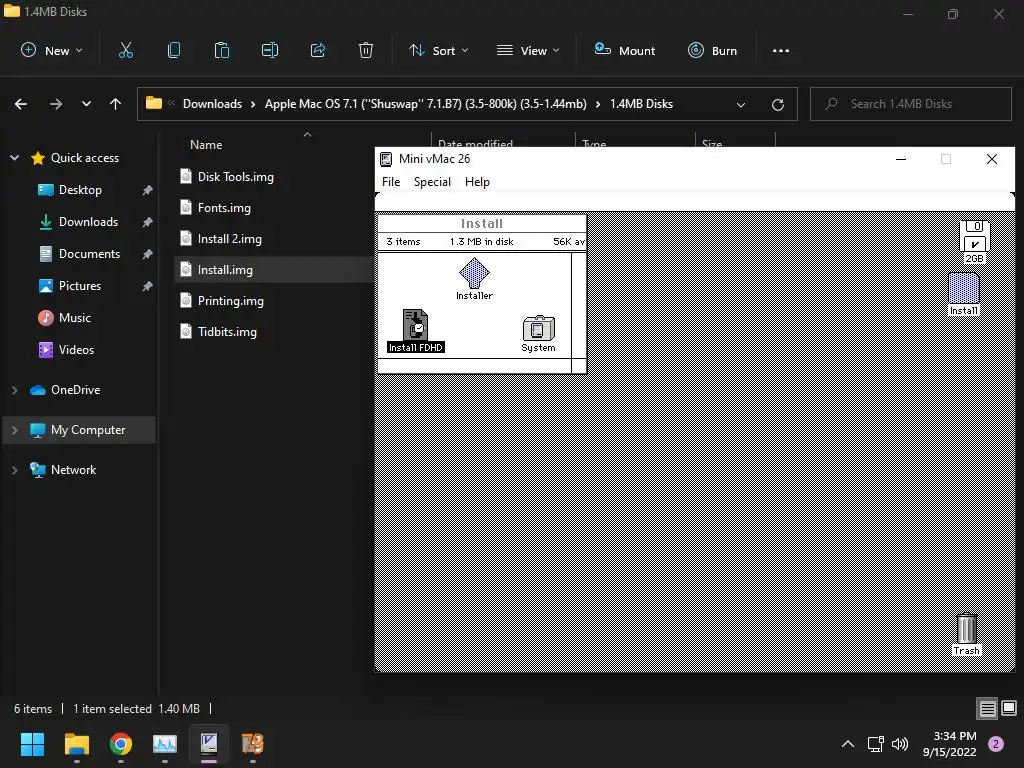Click the Search 1.4MB Disks field
This screenshot has width=1024, height=768.
pyautogui.click(x=910, y=104)
